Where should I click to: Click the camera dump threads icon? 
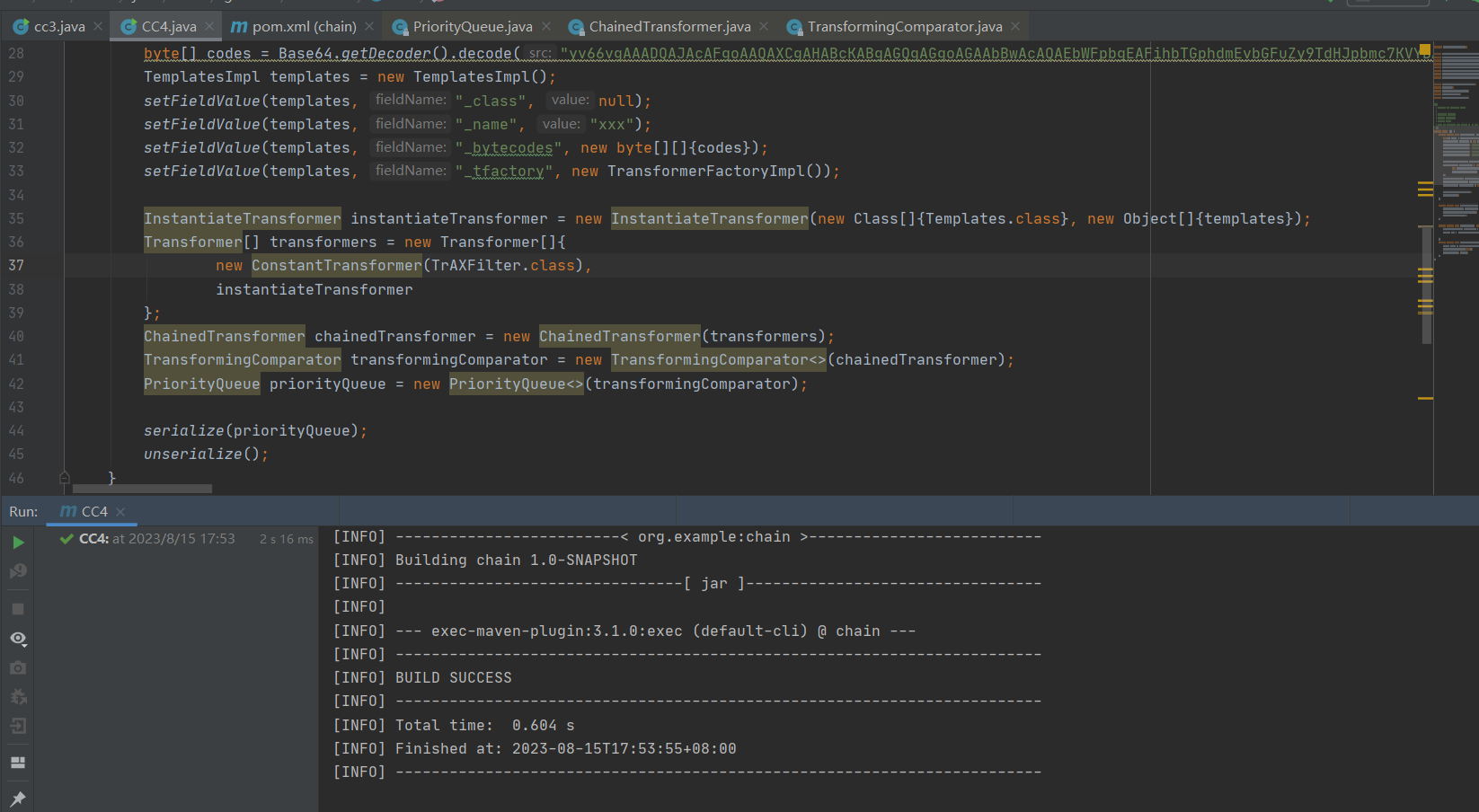18,668
